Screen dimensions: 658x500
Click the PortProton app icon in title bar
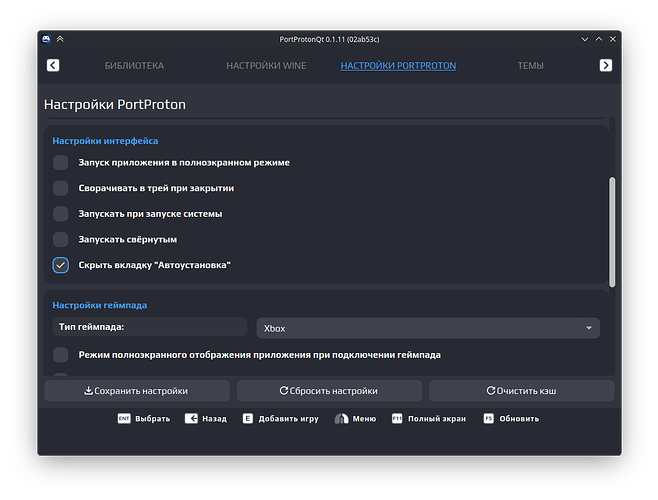46,39
